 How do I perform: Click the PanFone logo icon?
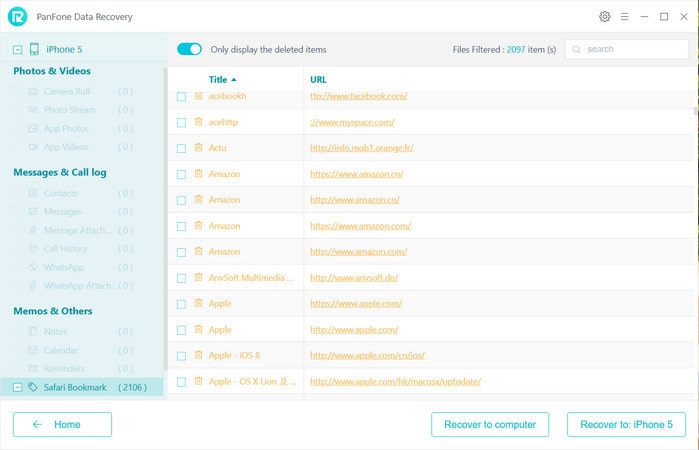tap(17, 17)
